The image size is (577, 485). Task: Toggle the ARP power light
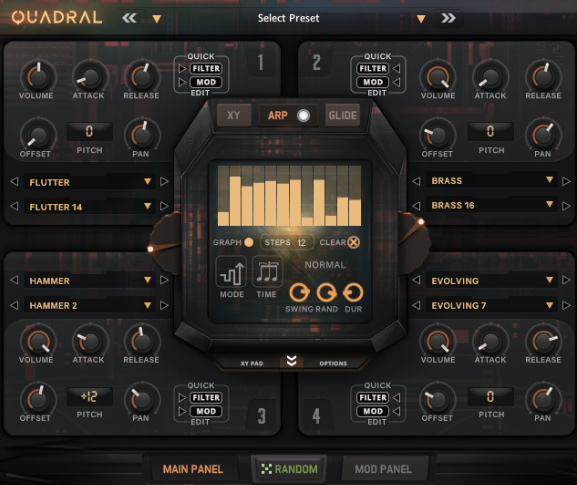(x=304, y=116)
